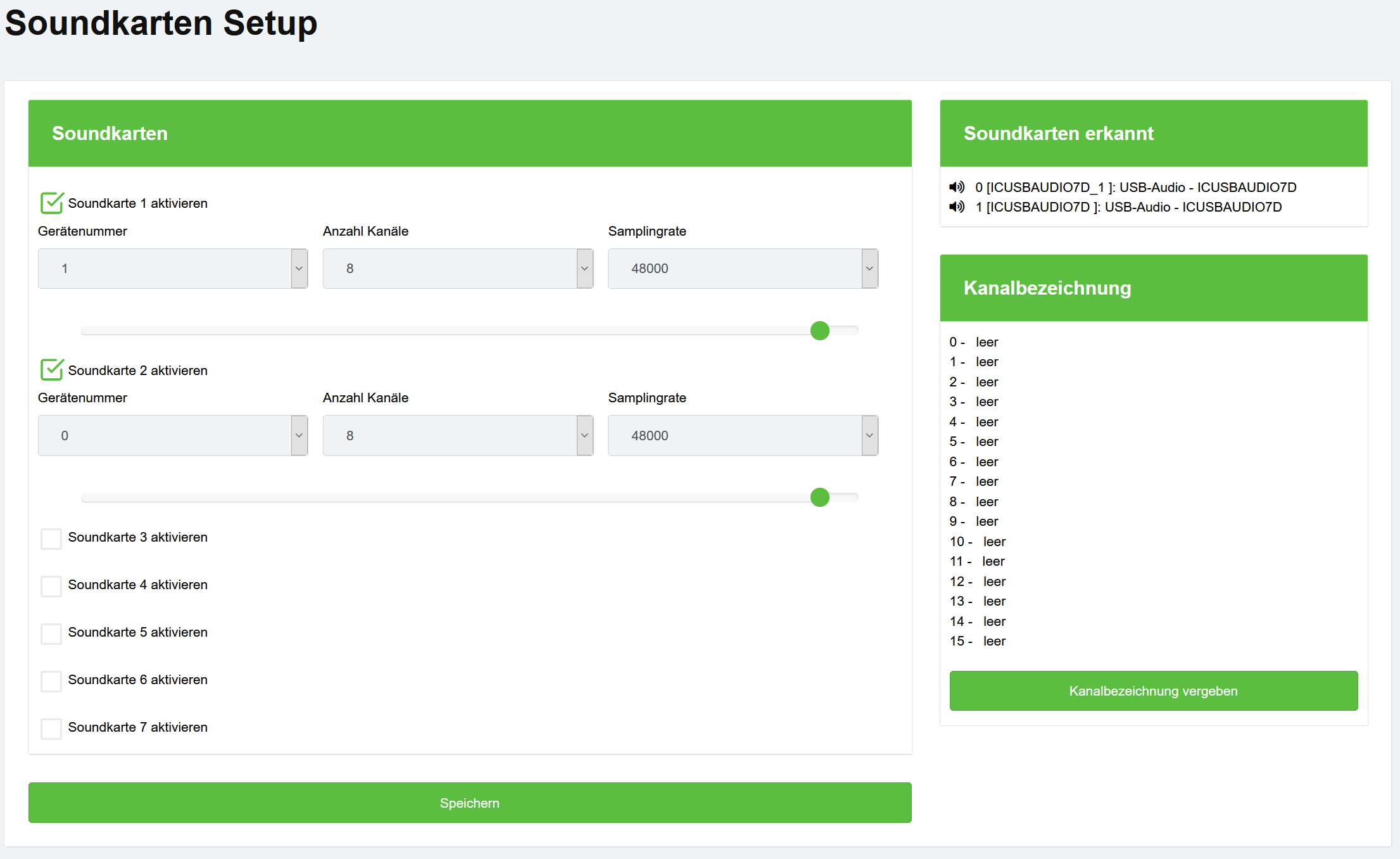Viewport: 1400px width, 859px height.
Task: Open Samplingrate dropdown for Soundkarte 2
Action: coord(743,435)
